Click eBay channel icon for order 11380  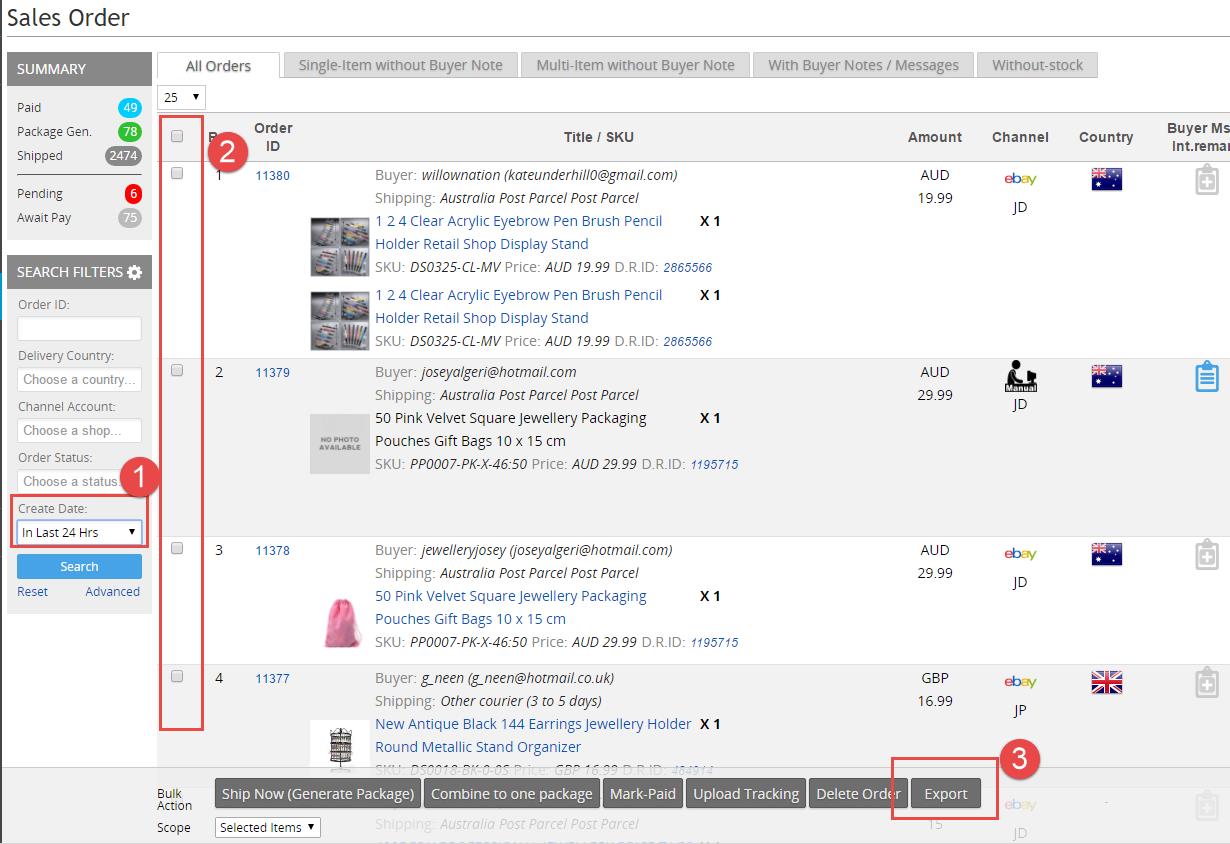1020,179
